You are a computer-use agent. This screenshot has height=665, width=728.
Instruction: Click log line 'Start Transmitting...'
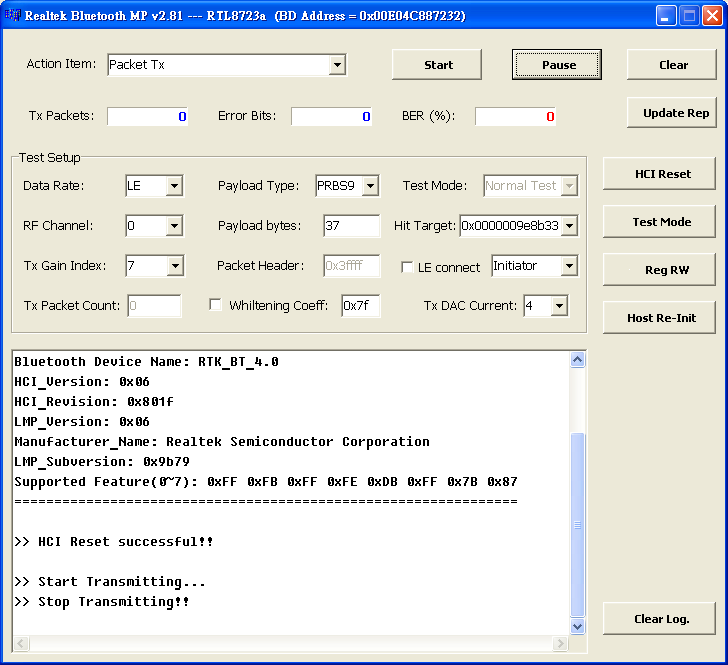tap(110, 581)
